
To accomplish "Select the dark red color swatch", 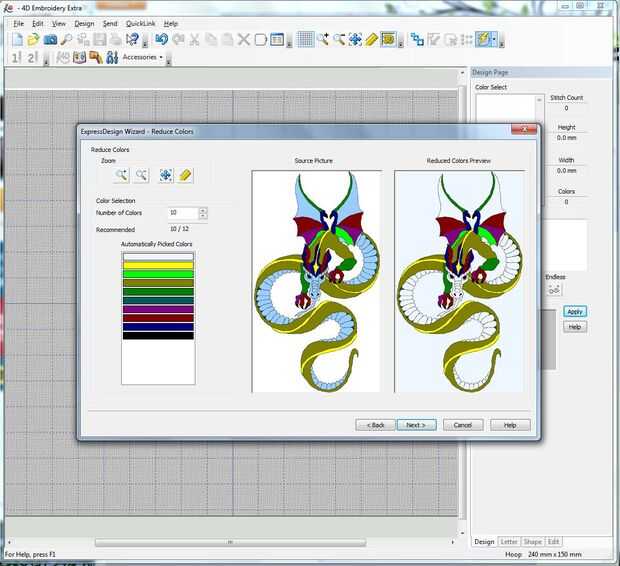I will [x=158, y=318].
